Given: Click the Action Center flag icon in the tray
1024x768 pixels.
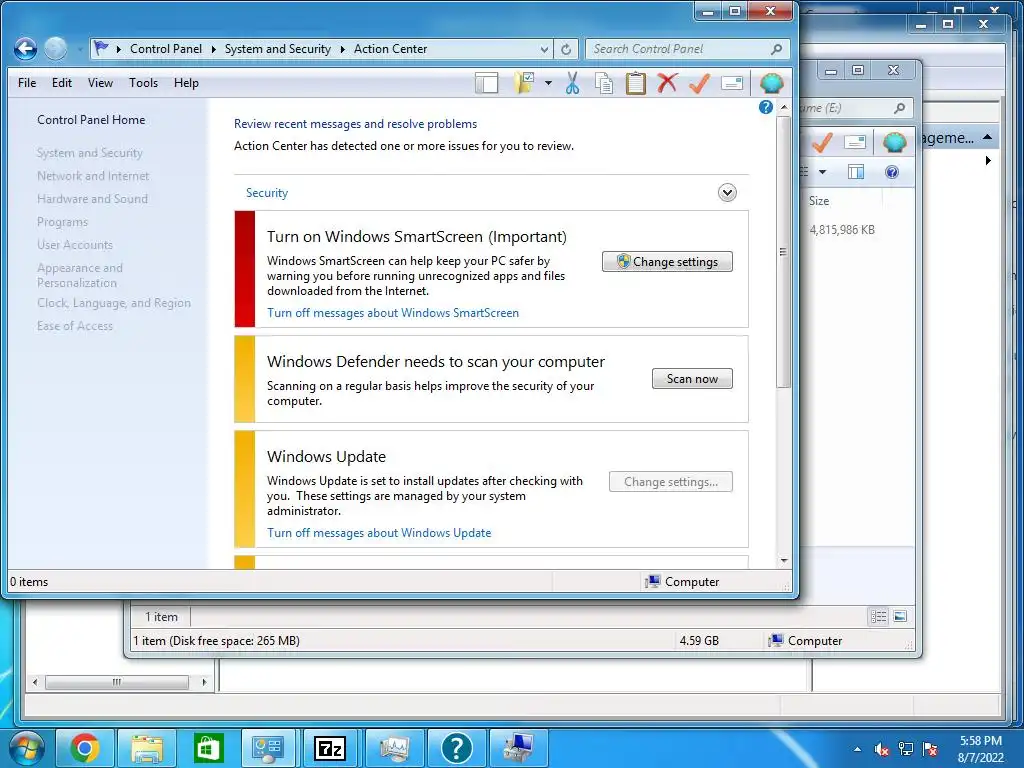Looking at the screenshot, I should 930,749.
